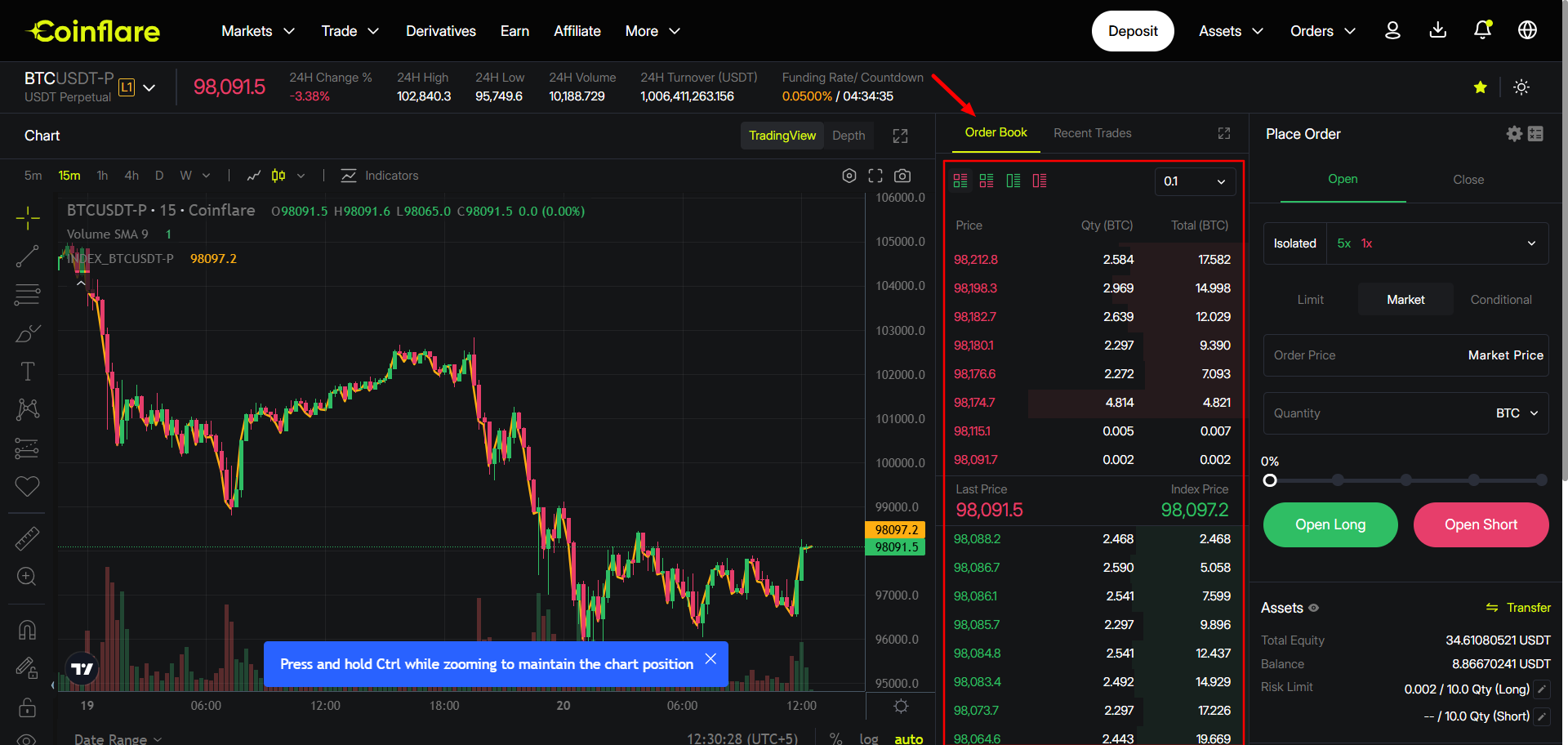Select the Limit order type
Screen dimensions: 1568x745
click(1310, 300)
